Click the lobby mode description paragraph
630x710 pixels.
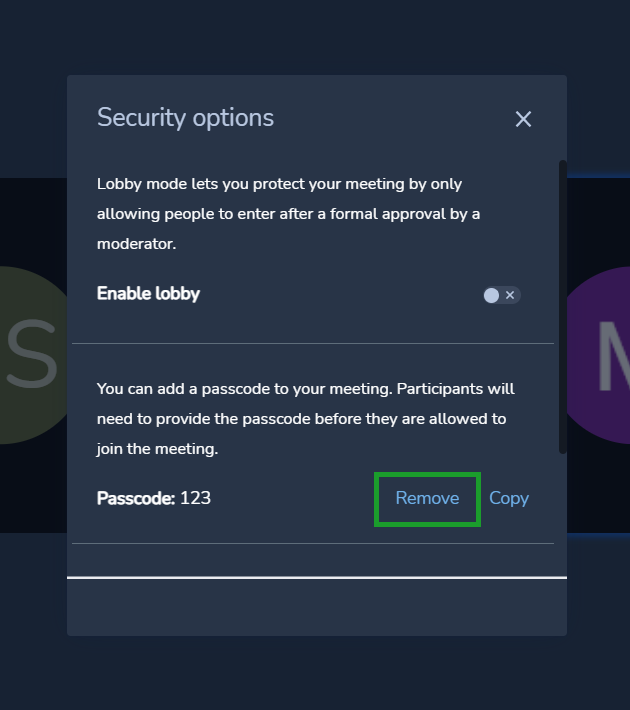(289, 214)
